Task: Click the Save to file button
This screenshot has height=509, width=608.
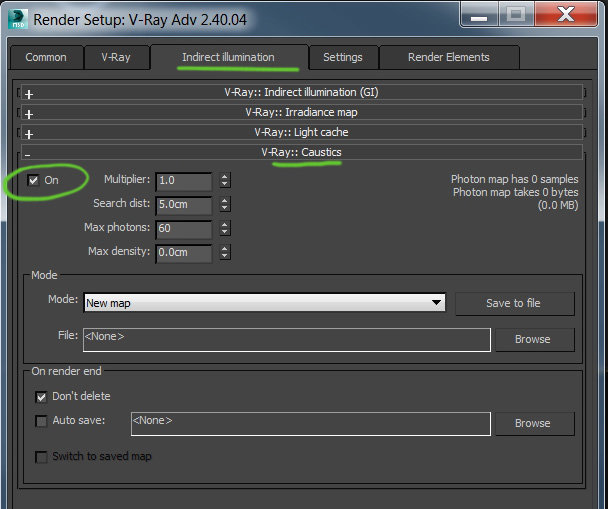Action: tap(514, 303)
